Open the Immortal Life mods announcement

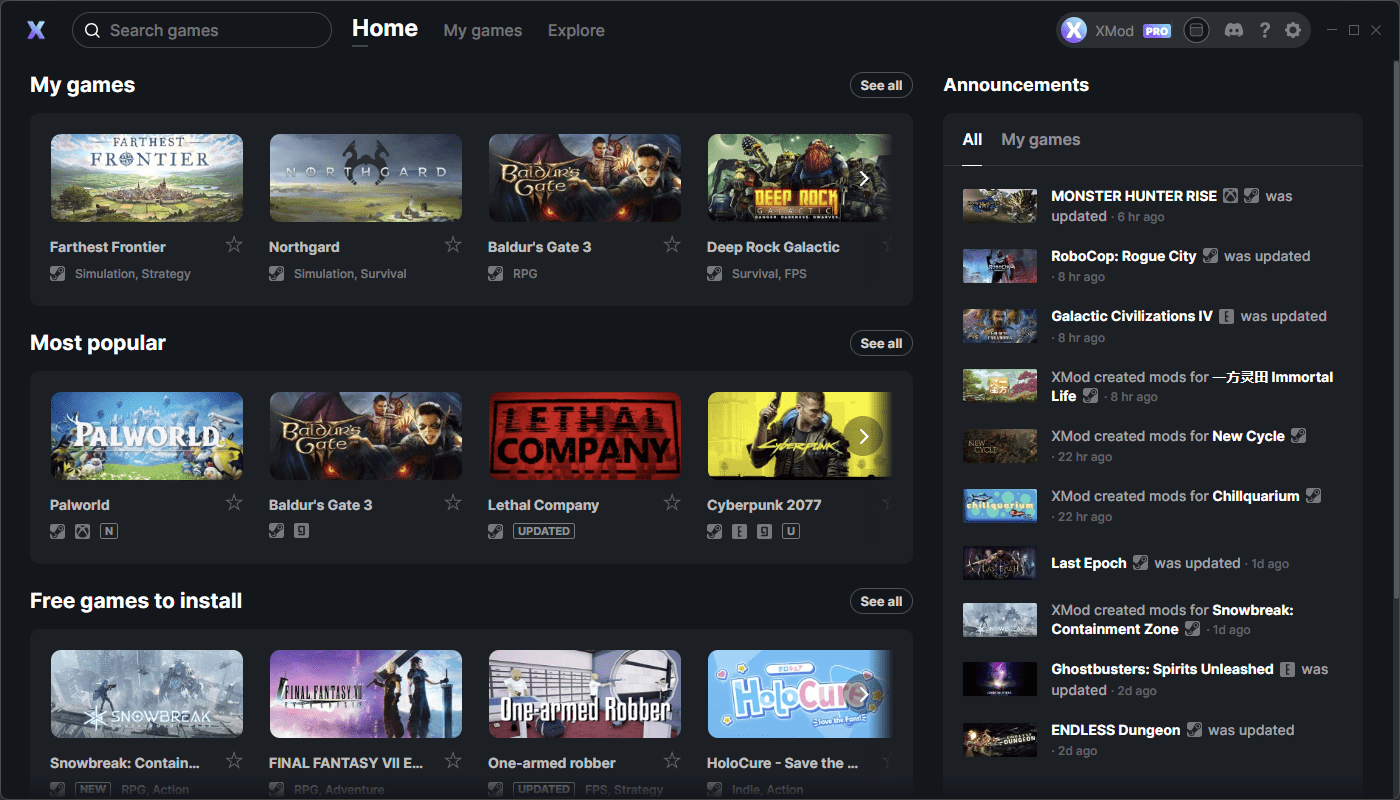(x=1152, y=386)
